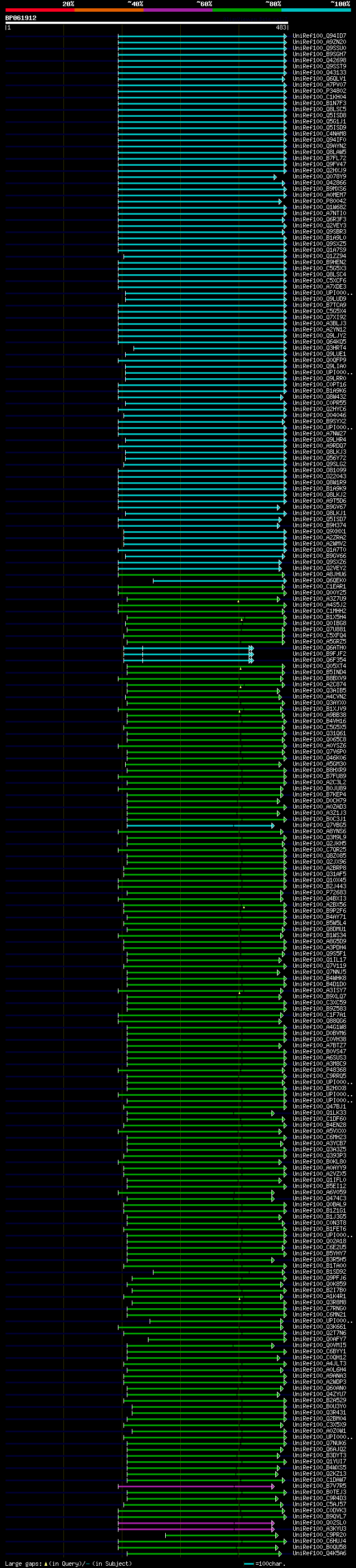The width and height of the screenshot is (356, 1568).
Task: Click the red ~20% identity legend bar
Action: [x=39, y=10]
